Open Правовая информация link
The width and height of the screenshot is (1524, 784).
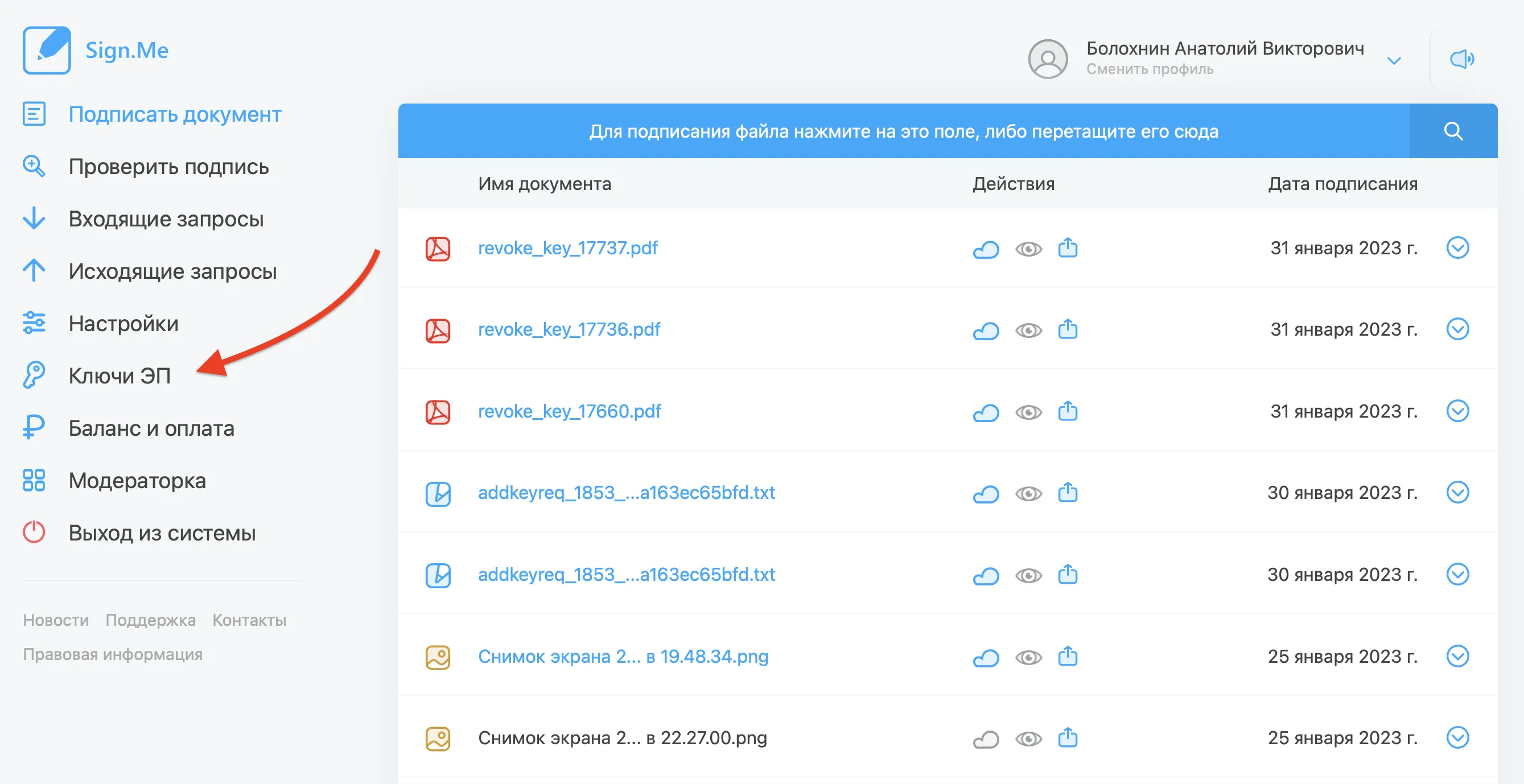pyautogui.click(x=113, y=654)
